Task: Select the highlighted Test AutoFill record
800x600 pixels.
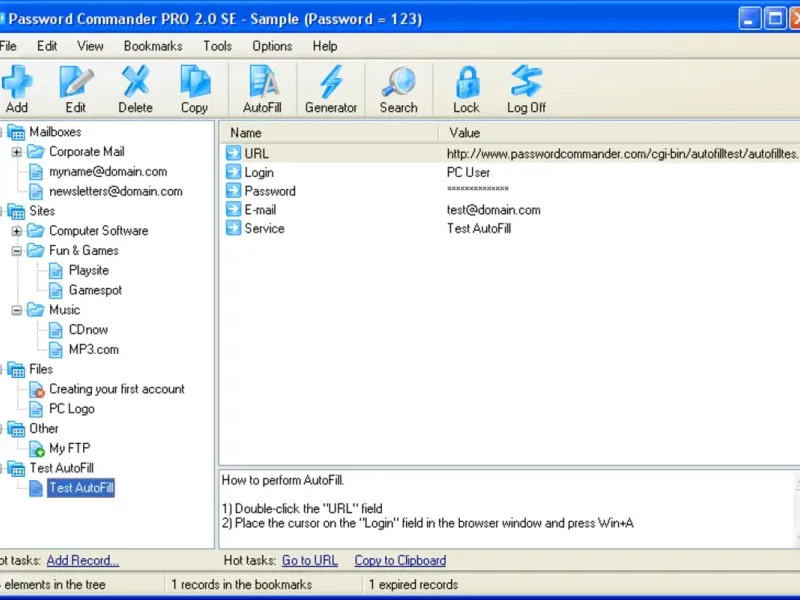Action: click(x=81, y=488)
